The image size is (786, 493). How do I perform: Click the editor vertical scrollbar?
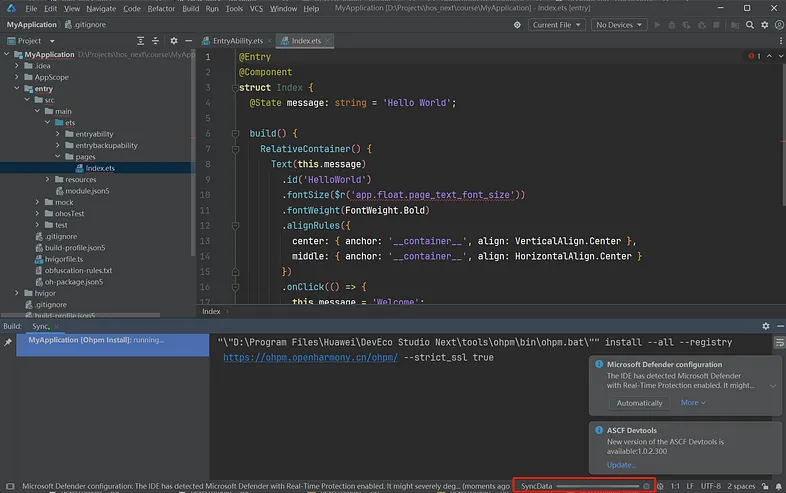tap(783, 133)
